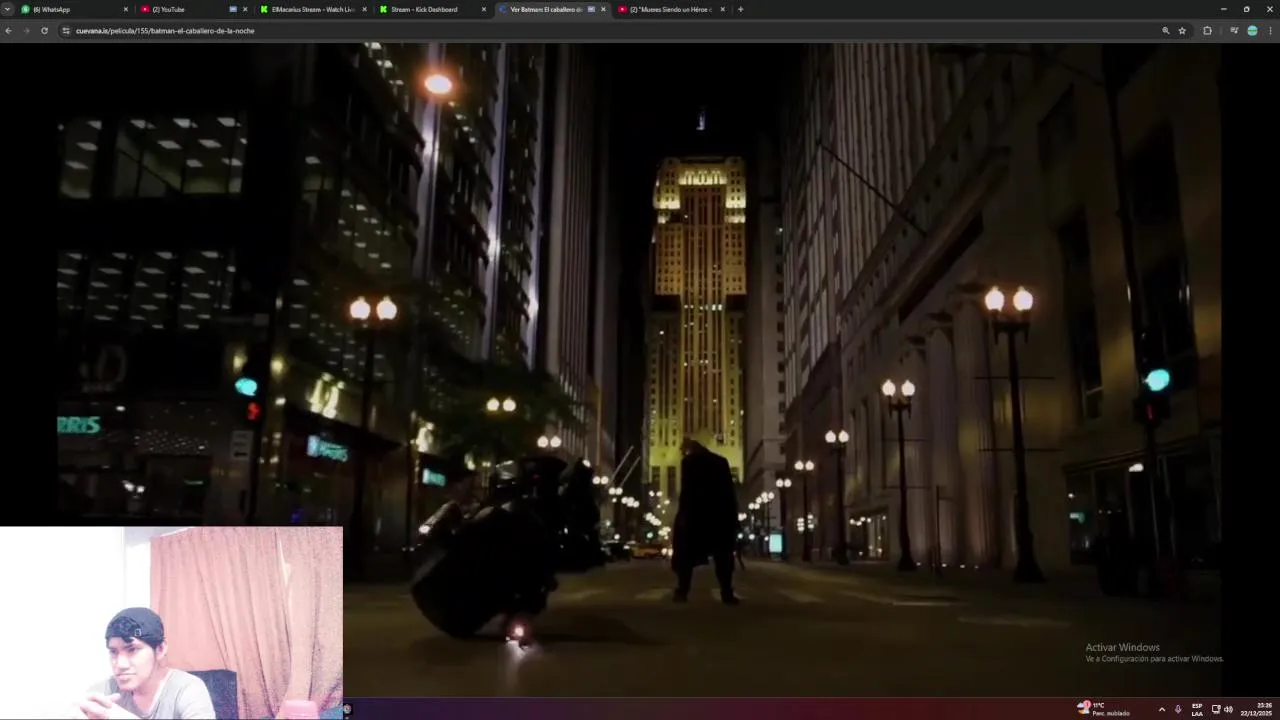This screenshot has height=720, width=1280.
Task: Open the Chrome extensions puzzle icon
Action: pos(1207,31)
